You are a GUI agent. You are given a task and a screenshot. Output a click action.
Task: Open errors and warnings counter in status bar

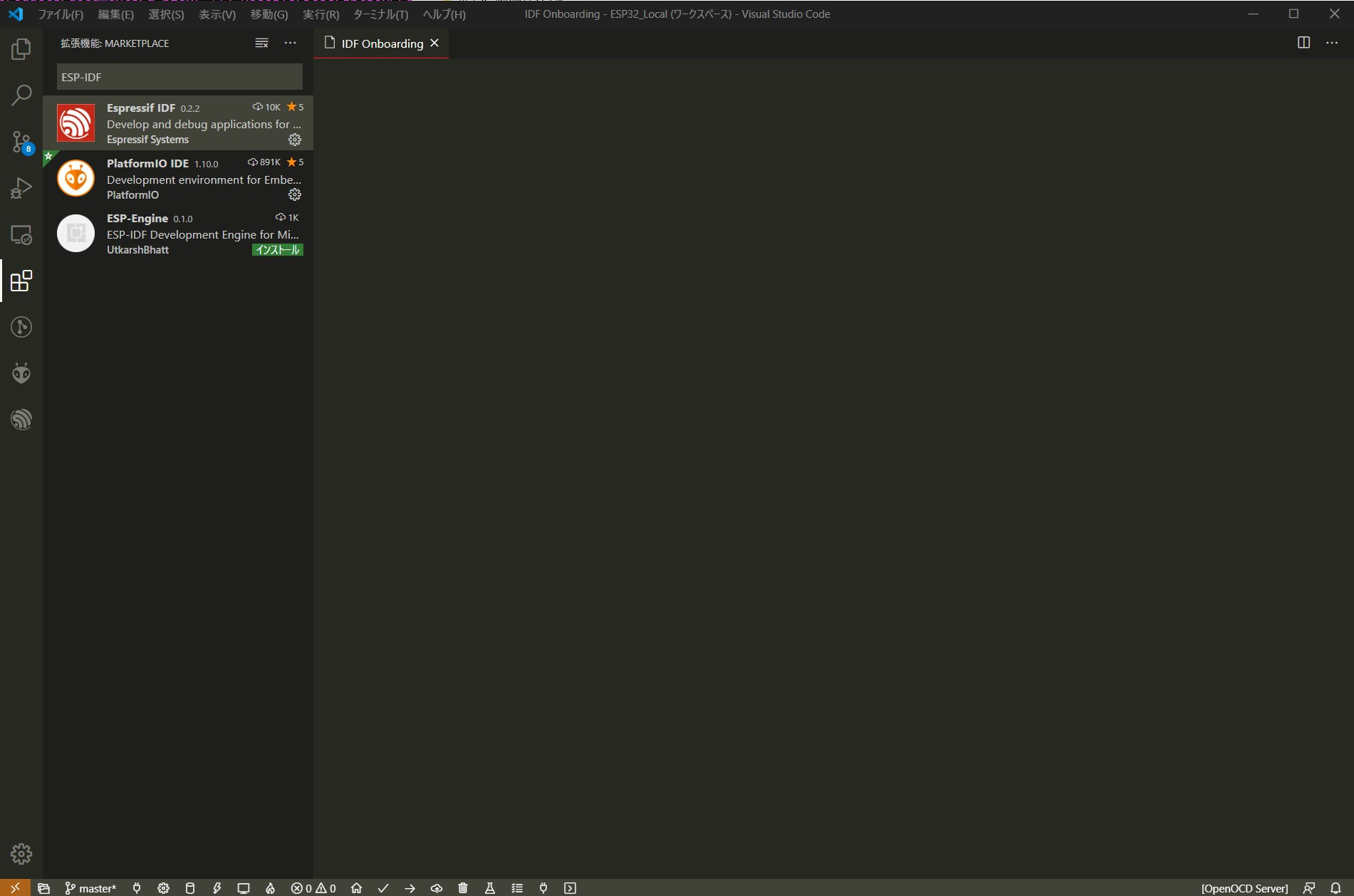coord(313,888)
